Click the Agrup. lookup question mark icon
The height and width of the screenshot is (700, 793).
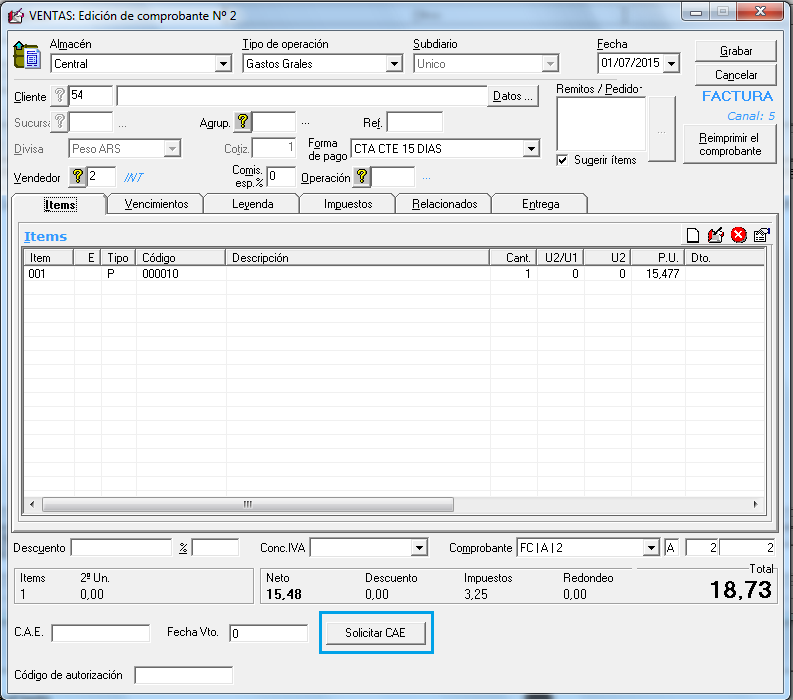[x=242, y=122]
